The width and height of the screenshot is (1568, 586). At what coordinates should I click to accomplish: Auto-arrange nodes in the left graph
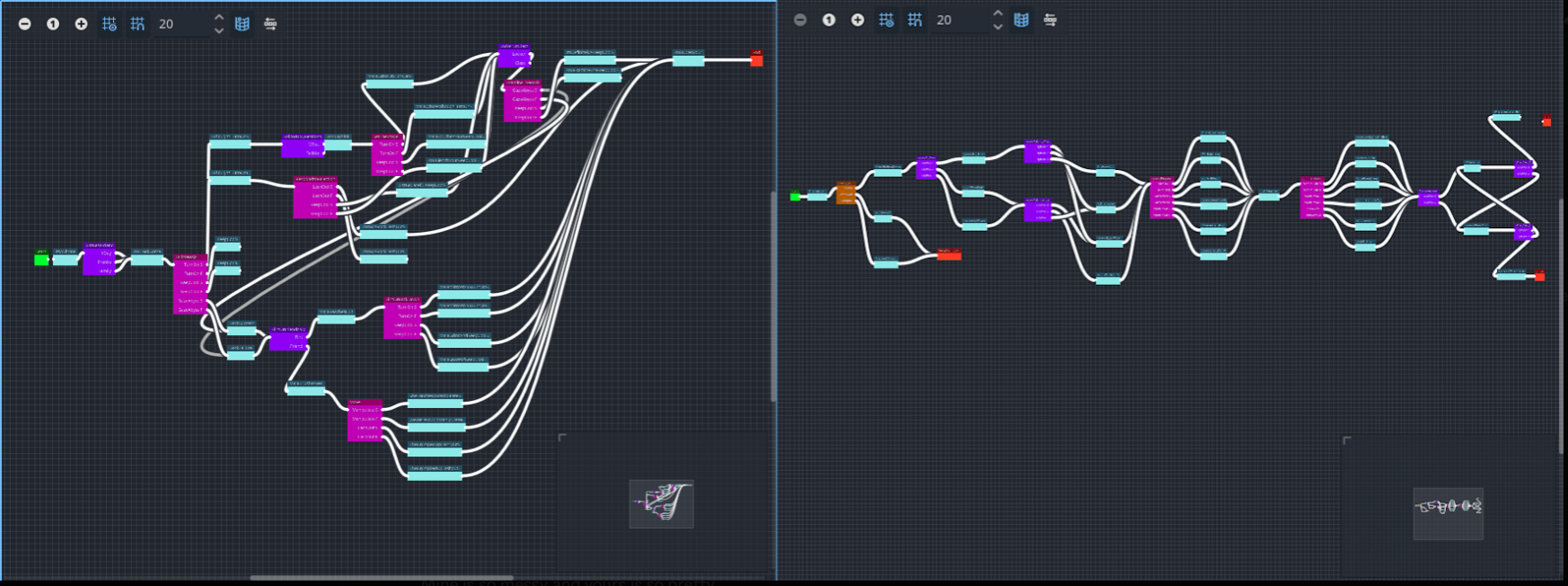(x=270, y=24)
